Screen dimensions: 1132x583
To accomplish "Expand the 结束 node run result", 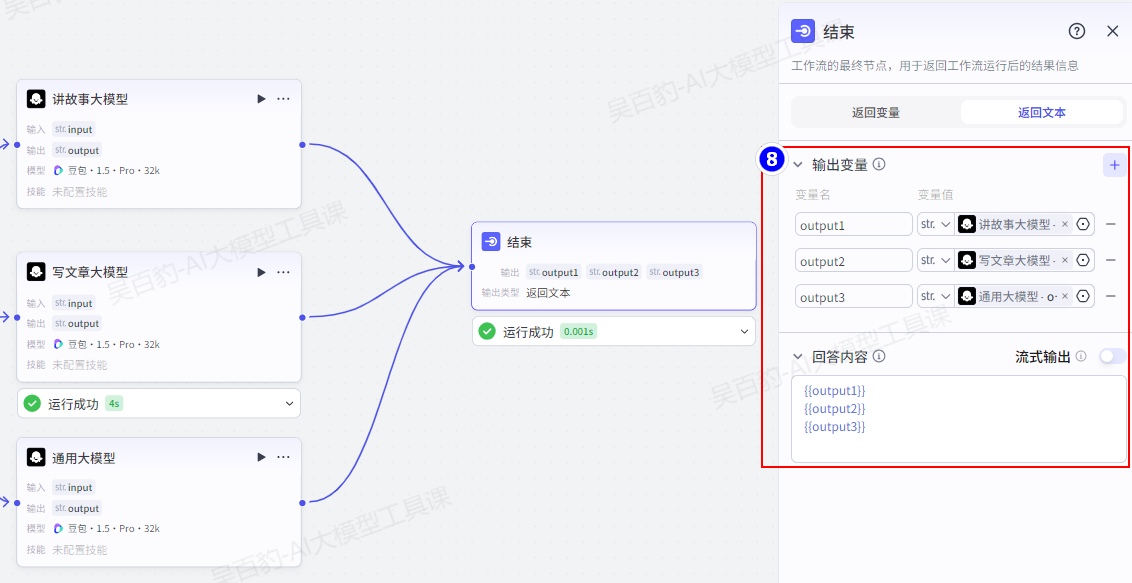I will [x=744, y=331].
